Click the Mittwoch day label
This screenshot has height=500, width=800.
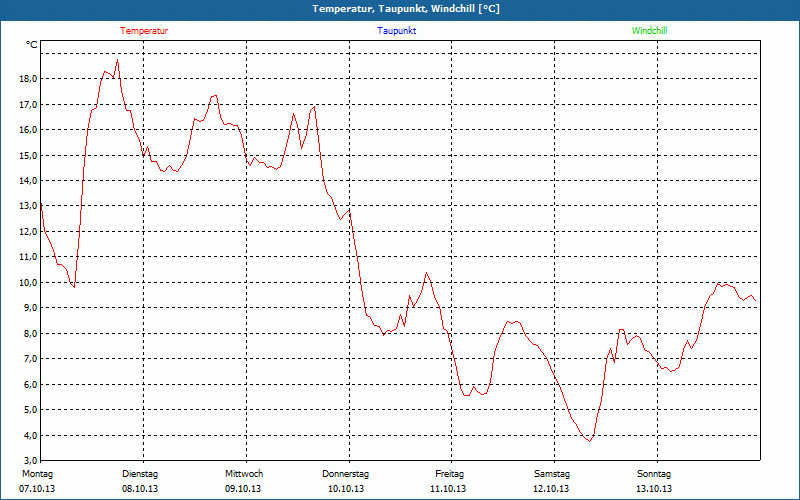(244, 474)
